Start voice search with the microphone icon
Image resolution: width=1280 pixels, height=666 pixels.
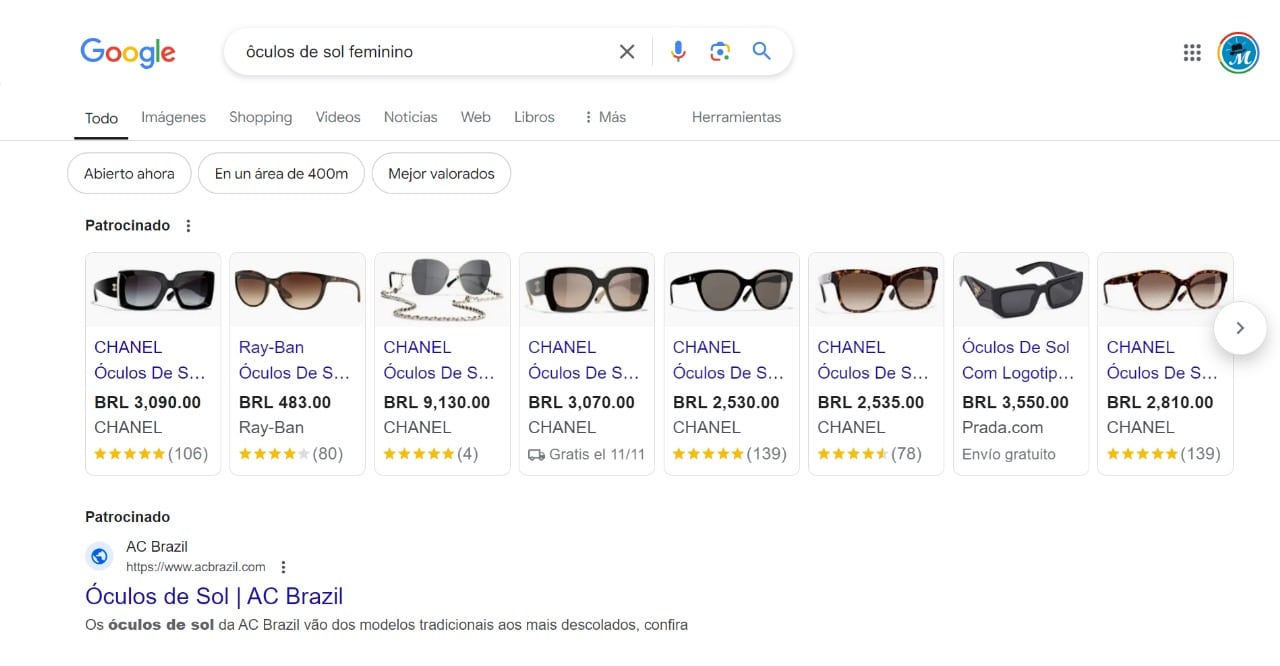pos(678,52)
